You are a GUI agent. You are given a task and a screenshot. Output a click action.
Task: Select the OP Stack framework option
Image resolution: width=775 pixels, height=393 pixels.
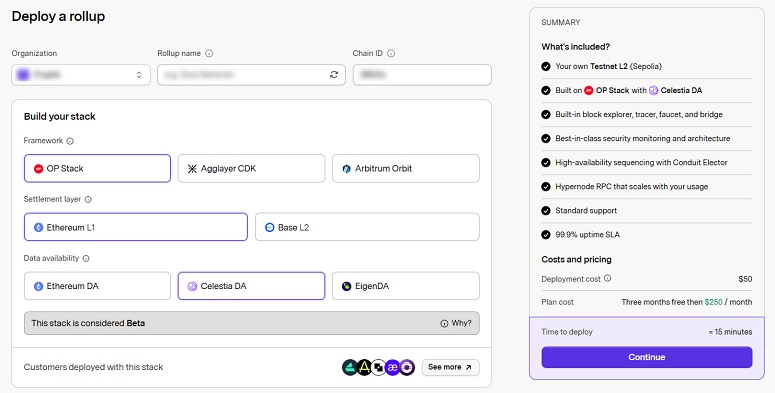97,169
